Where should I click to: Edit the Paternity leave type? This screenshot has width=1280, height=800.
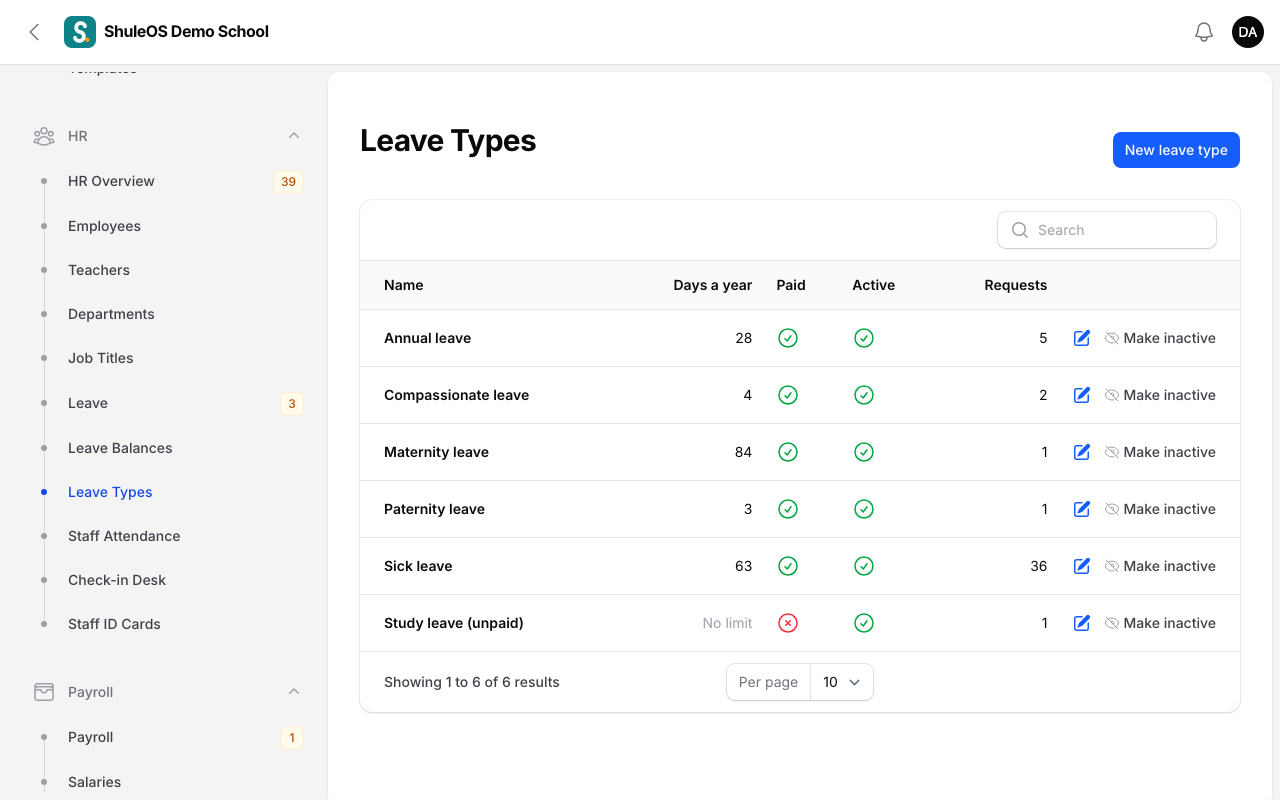[1081, 509]
